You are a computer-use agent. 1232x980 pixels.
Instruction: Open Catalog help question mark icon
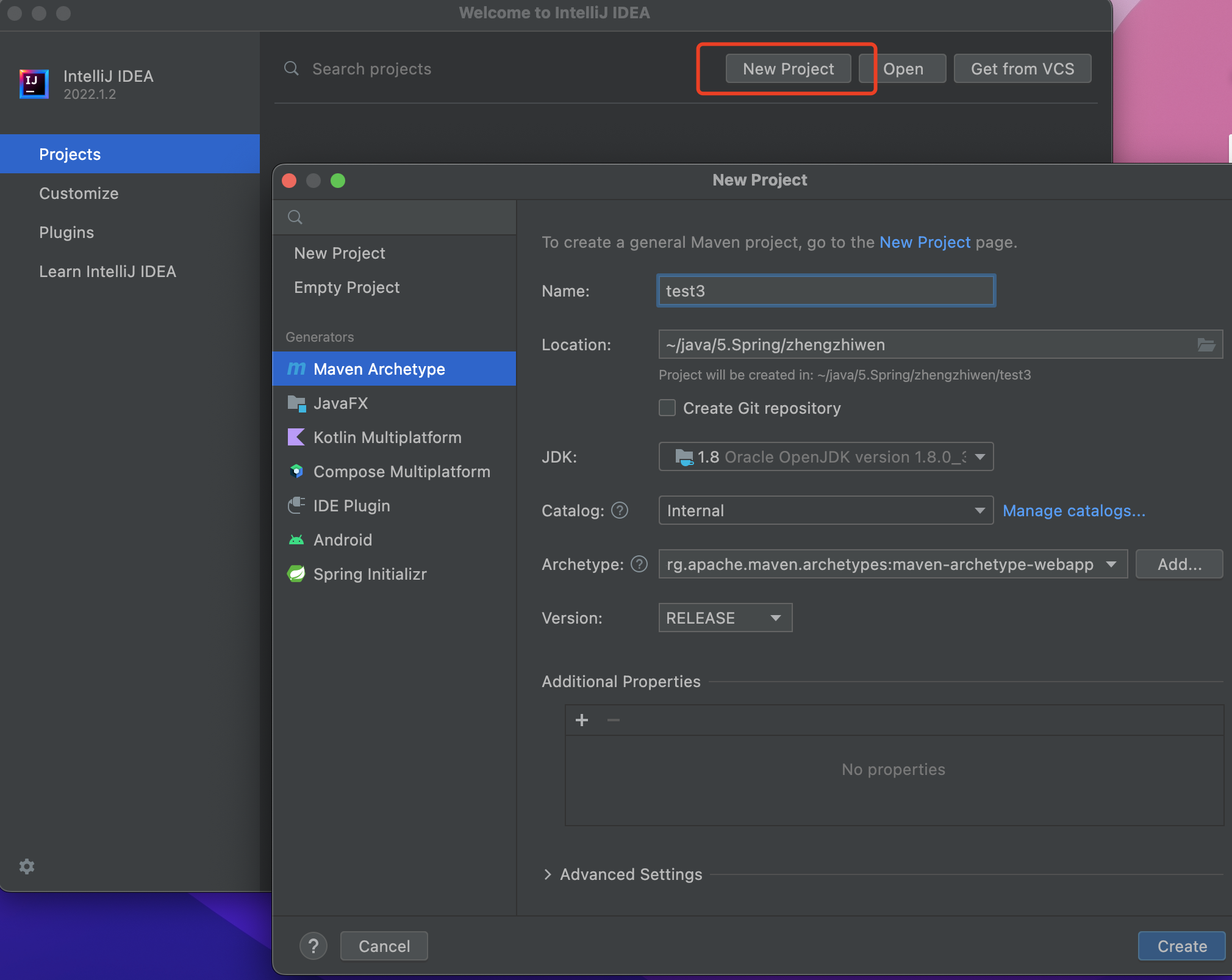620,510
